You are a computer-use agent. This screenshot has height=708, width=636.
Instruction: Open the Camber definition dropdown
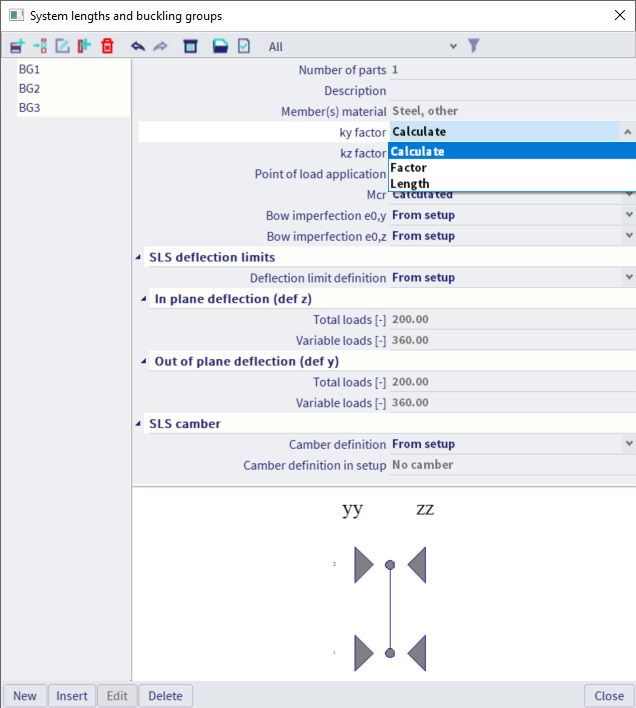point(628,444)
